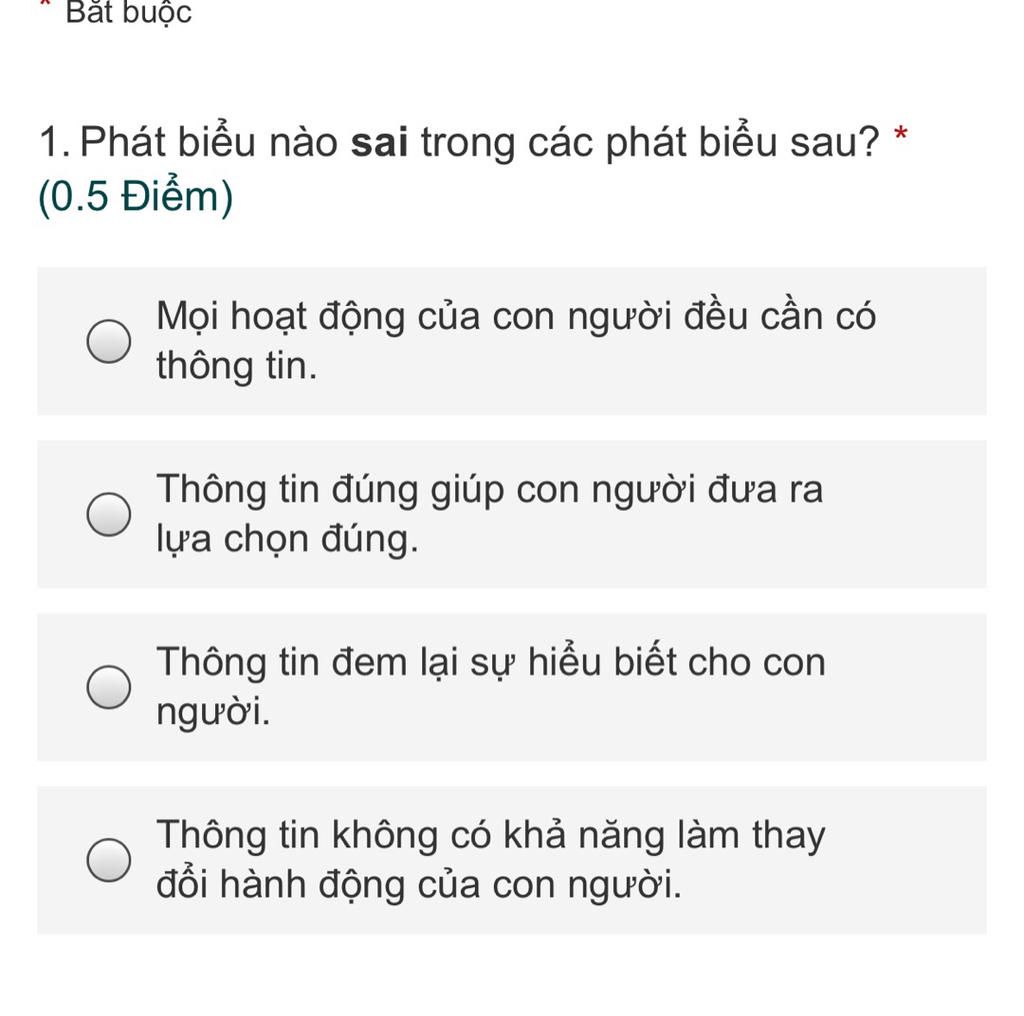Image resolution: width=1024 pixels, height=1016 pixels.
Task: Click the "(0.5 Điểm)" points label
Action: 136,197
